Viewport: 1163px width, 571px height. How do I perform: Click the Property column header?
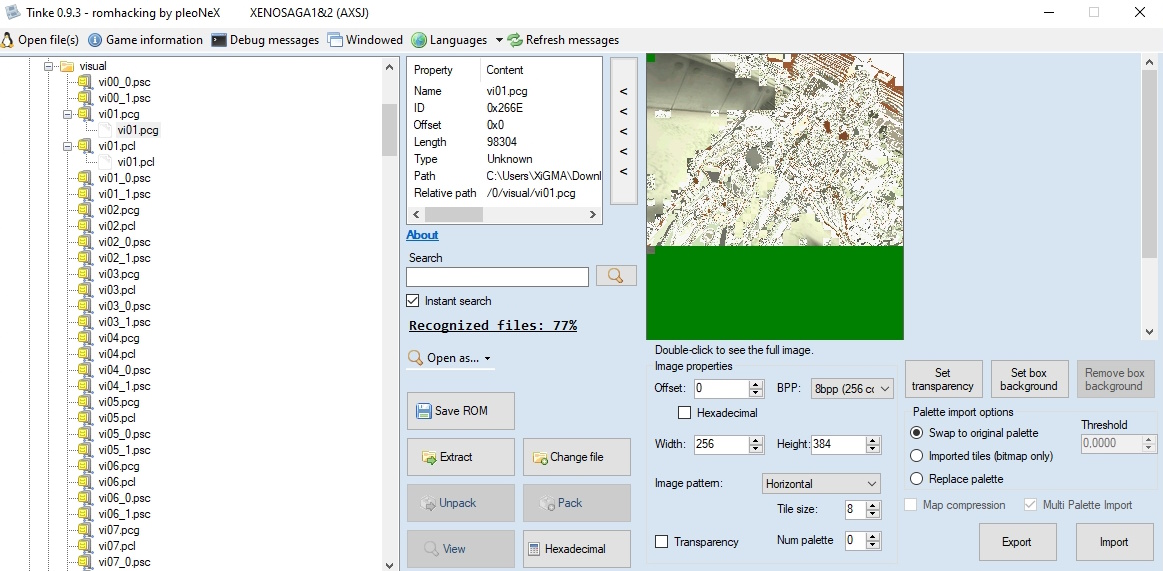pos(433,70)
